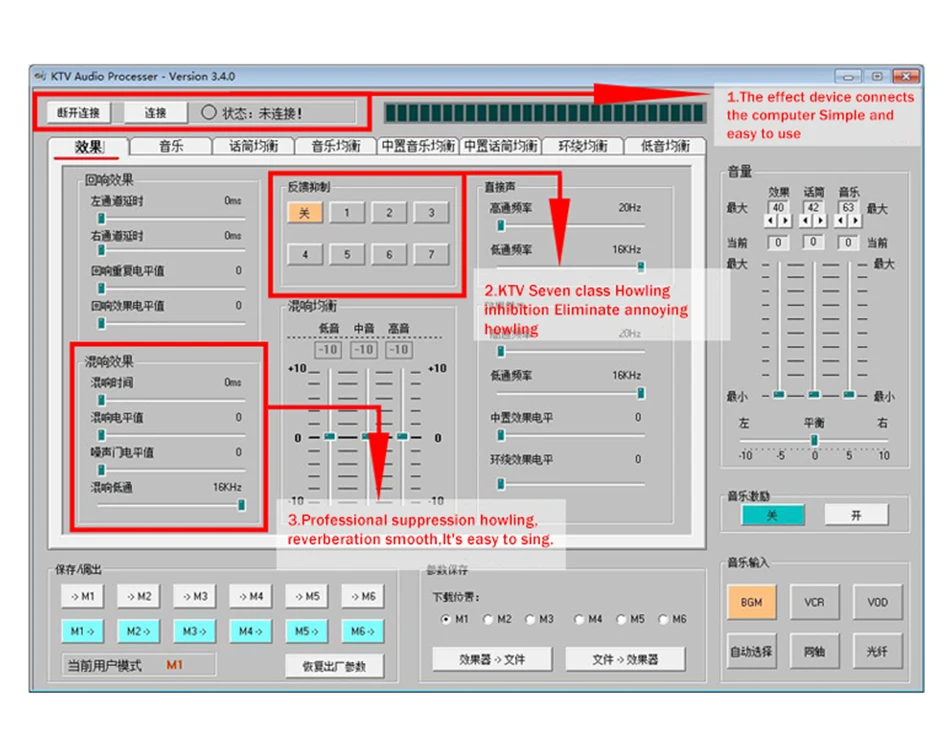This screenshot has height=736, width=950.
Task: Decrease the 话筒 max volume with left arrow
Action: [x=805, y=221]
